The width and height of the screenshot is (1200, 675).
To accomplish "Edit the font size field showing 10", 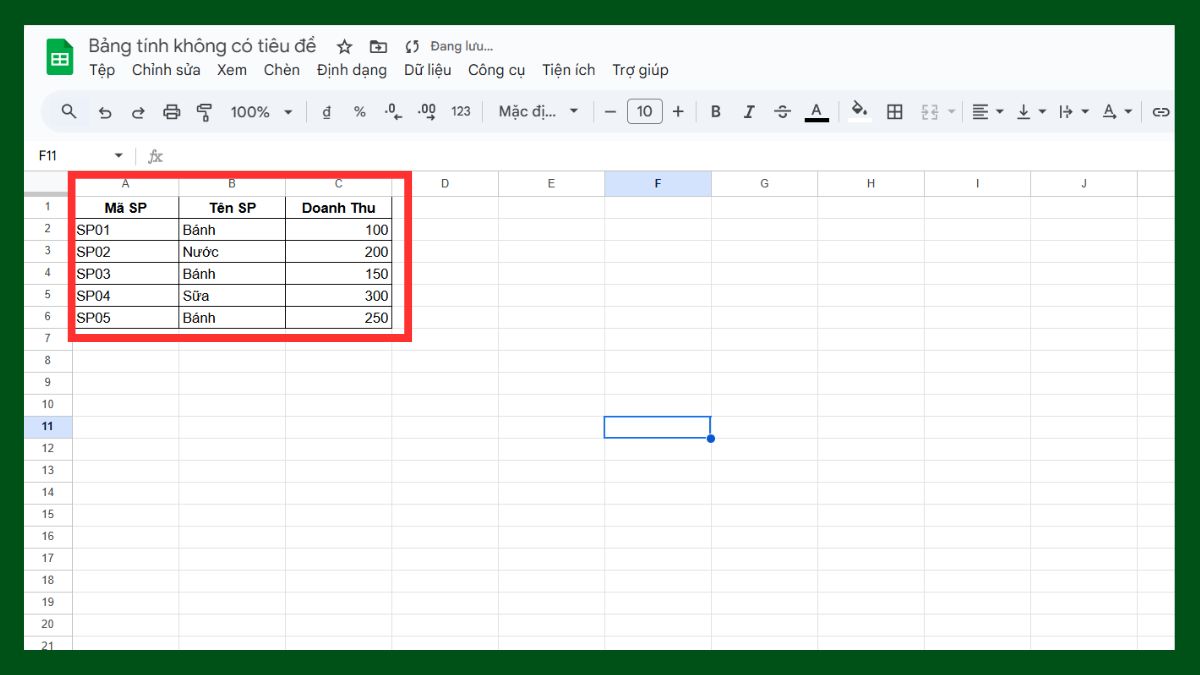I will coord(644,112).
